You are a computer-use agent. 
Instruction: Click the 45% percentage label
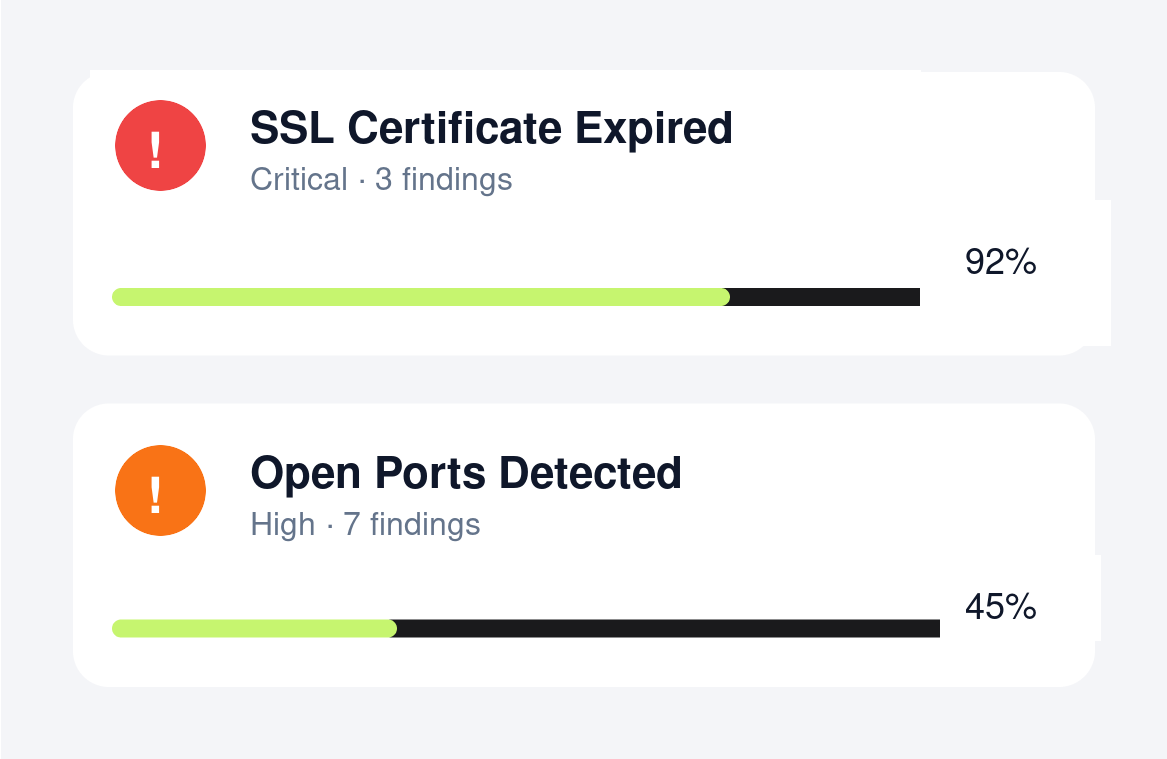[1000, 607]
